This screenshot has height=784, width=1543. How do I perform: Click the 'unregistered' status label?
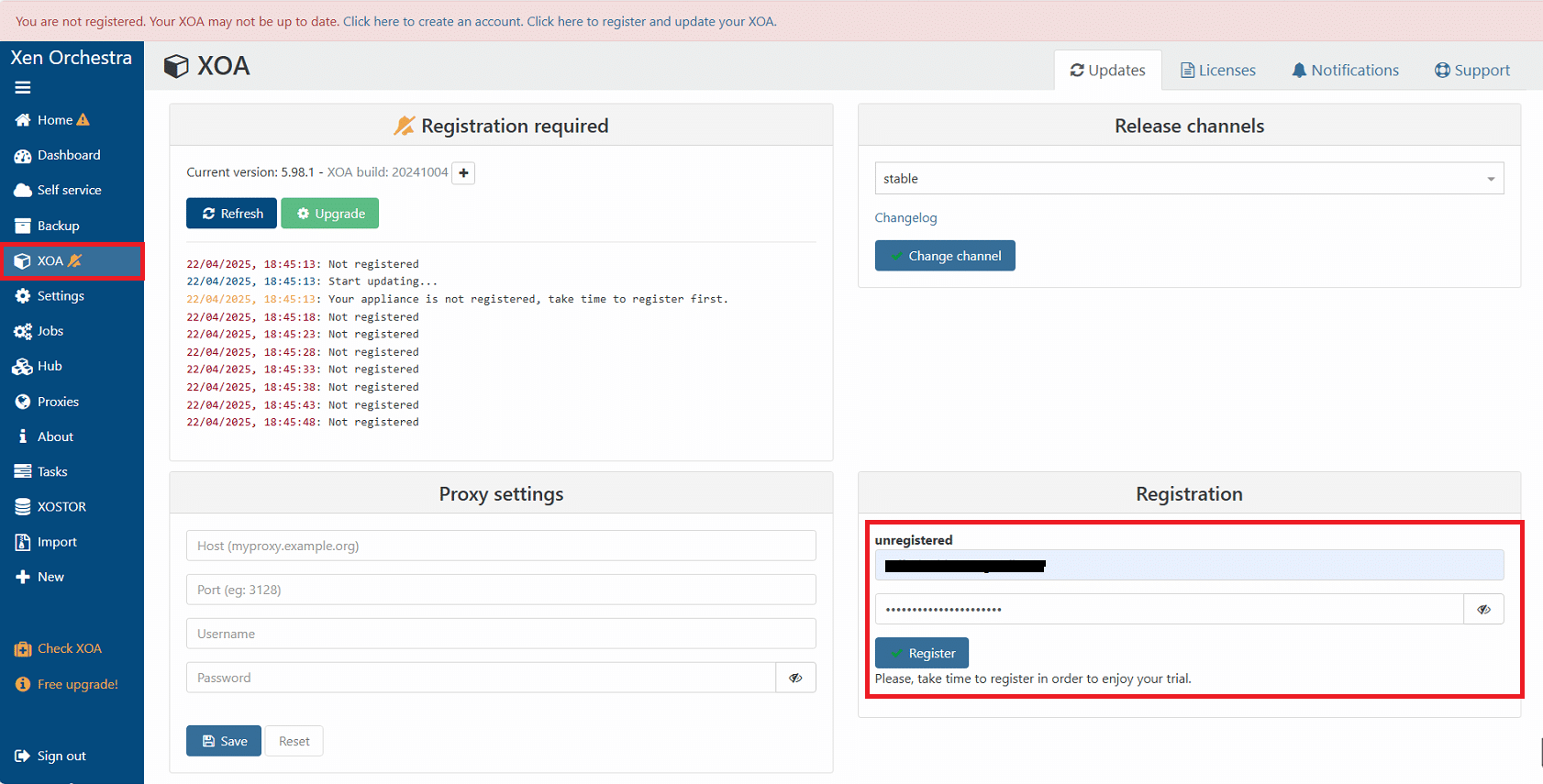tap(914, 540)
